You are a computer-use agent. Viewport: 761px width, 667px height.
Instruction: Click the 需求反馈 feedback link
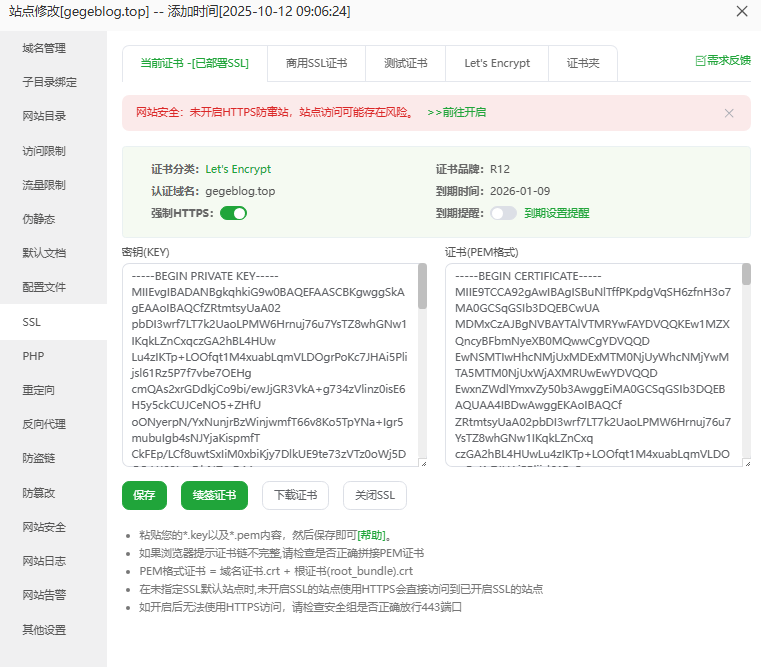click(x=728, y=60)
